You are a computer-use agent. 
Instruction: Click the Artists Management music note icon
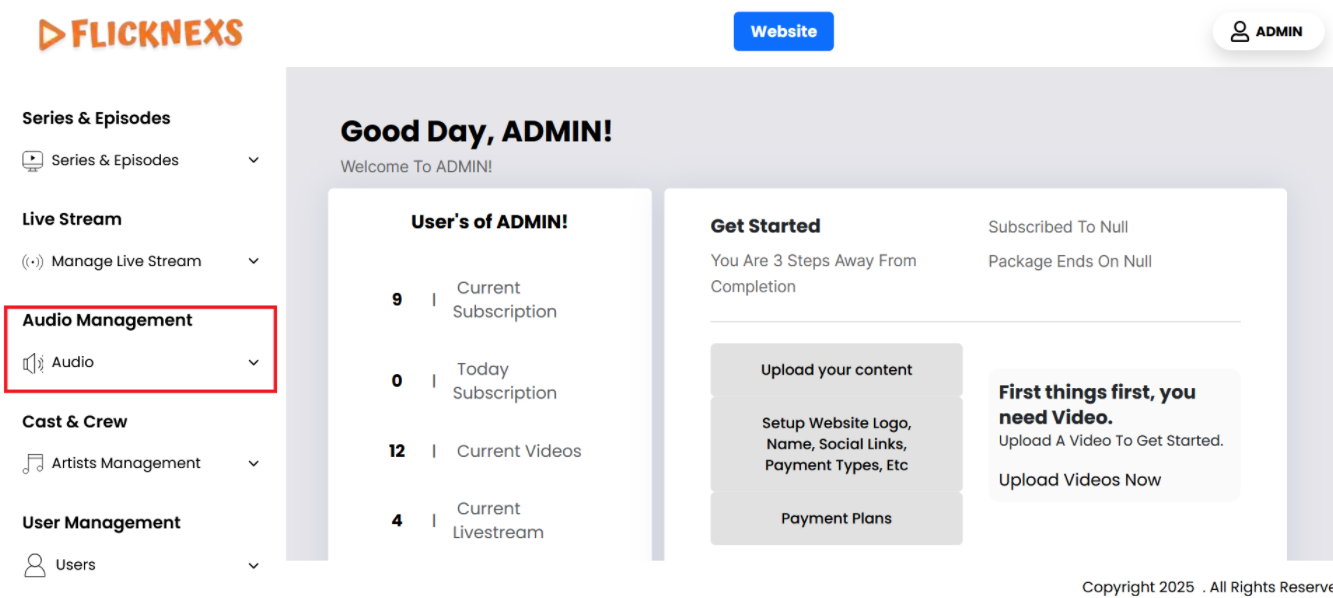[33, 464]
